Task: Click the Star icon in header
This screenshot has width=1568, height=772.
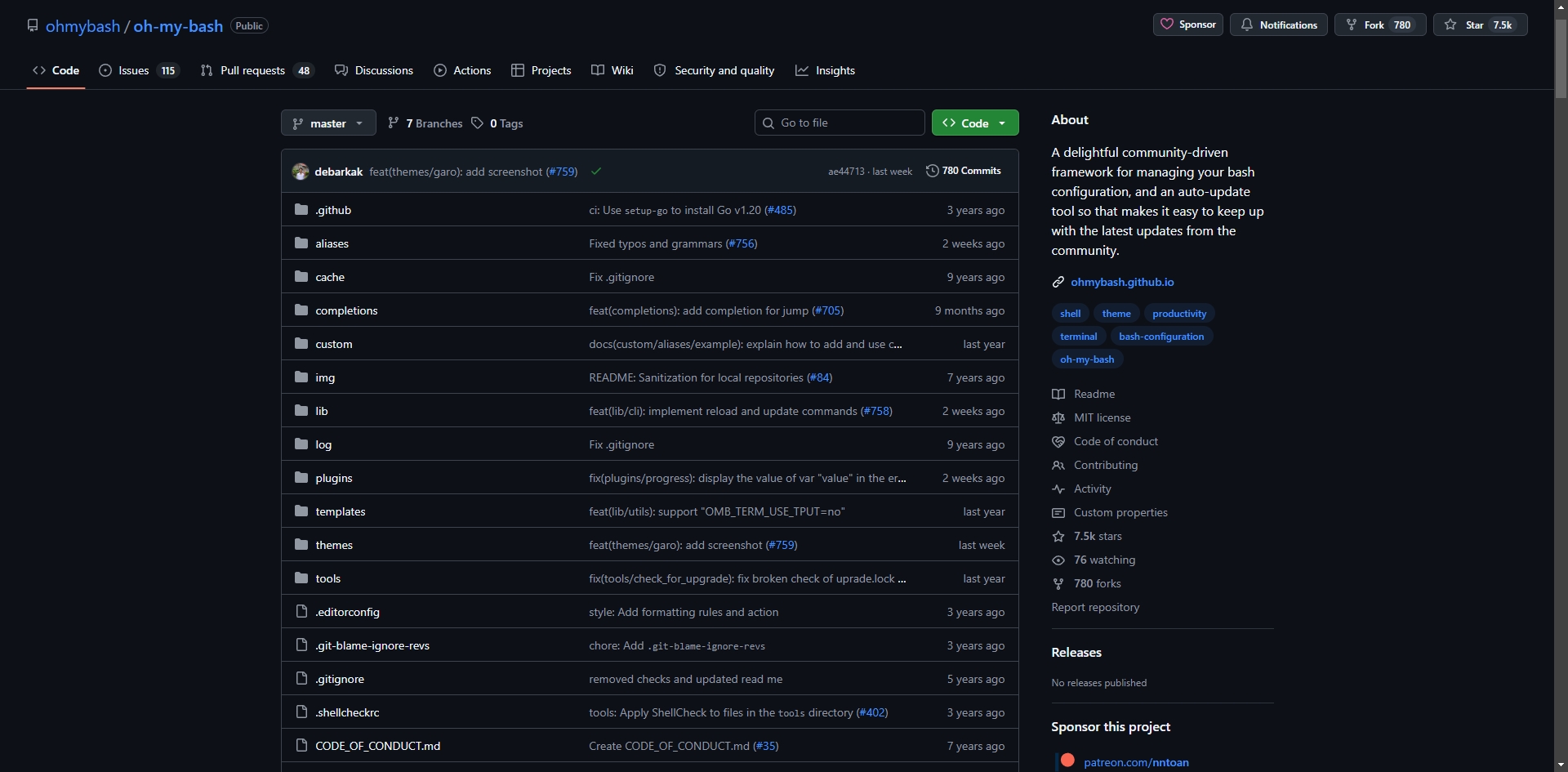Action: click(1450, 25)
